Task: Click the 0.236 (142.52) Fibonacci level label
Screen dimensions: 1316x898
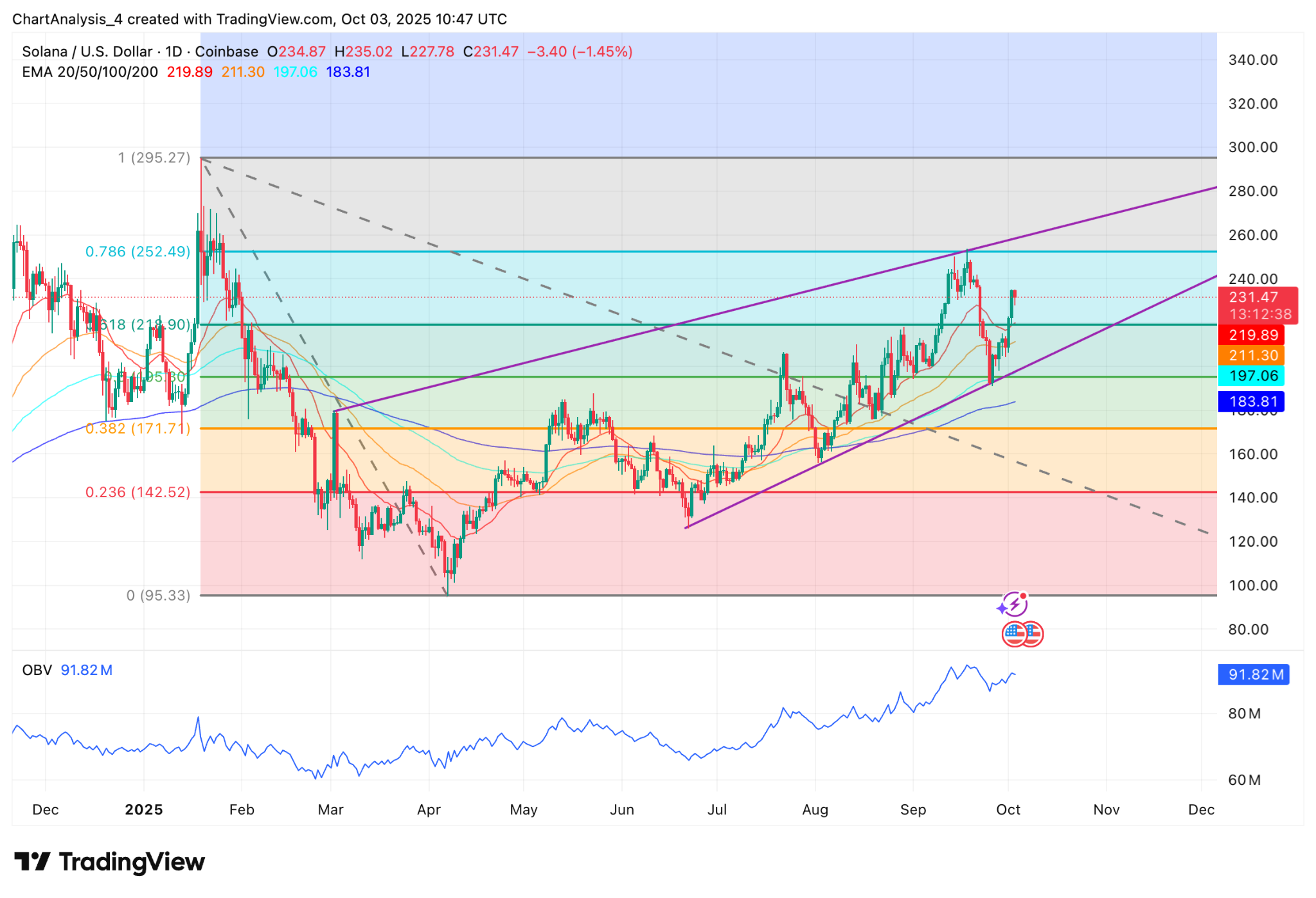Action: [138, 492]
